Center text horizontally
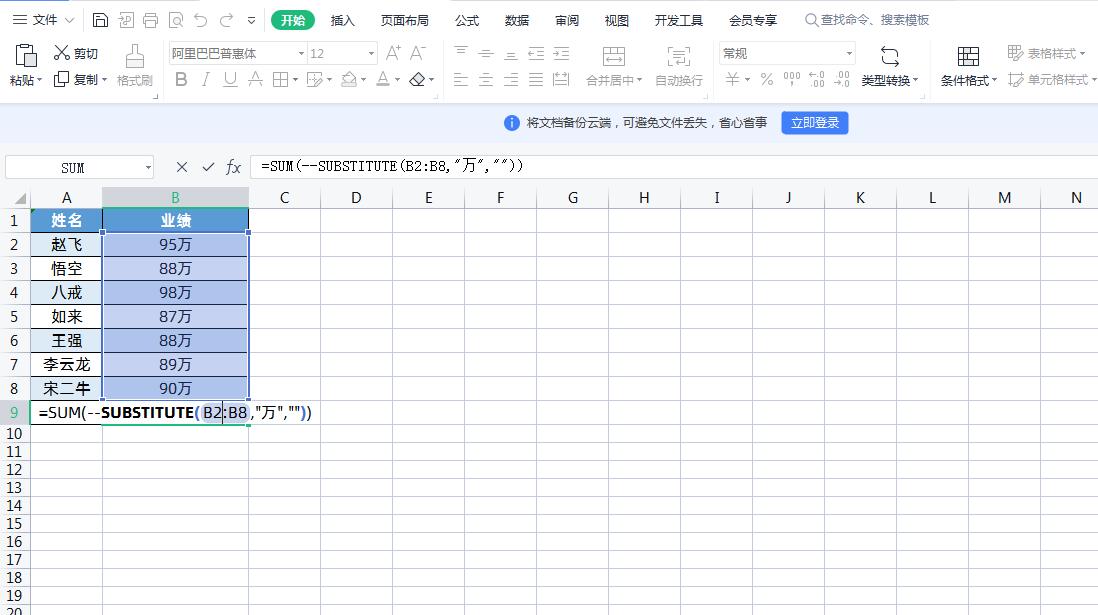The width and height of the screenshot is (1098, 615). 486,79
